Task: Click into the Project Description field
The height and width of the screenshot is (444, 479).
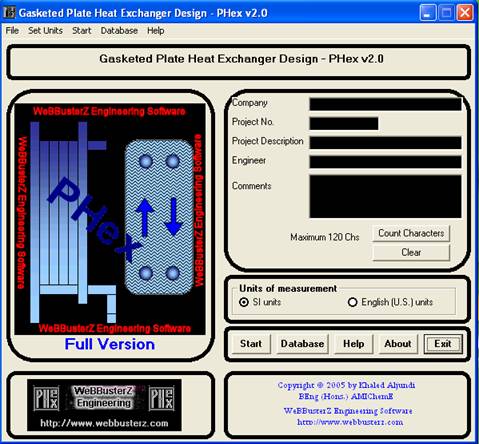Action: [x=385, y=142]
